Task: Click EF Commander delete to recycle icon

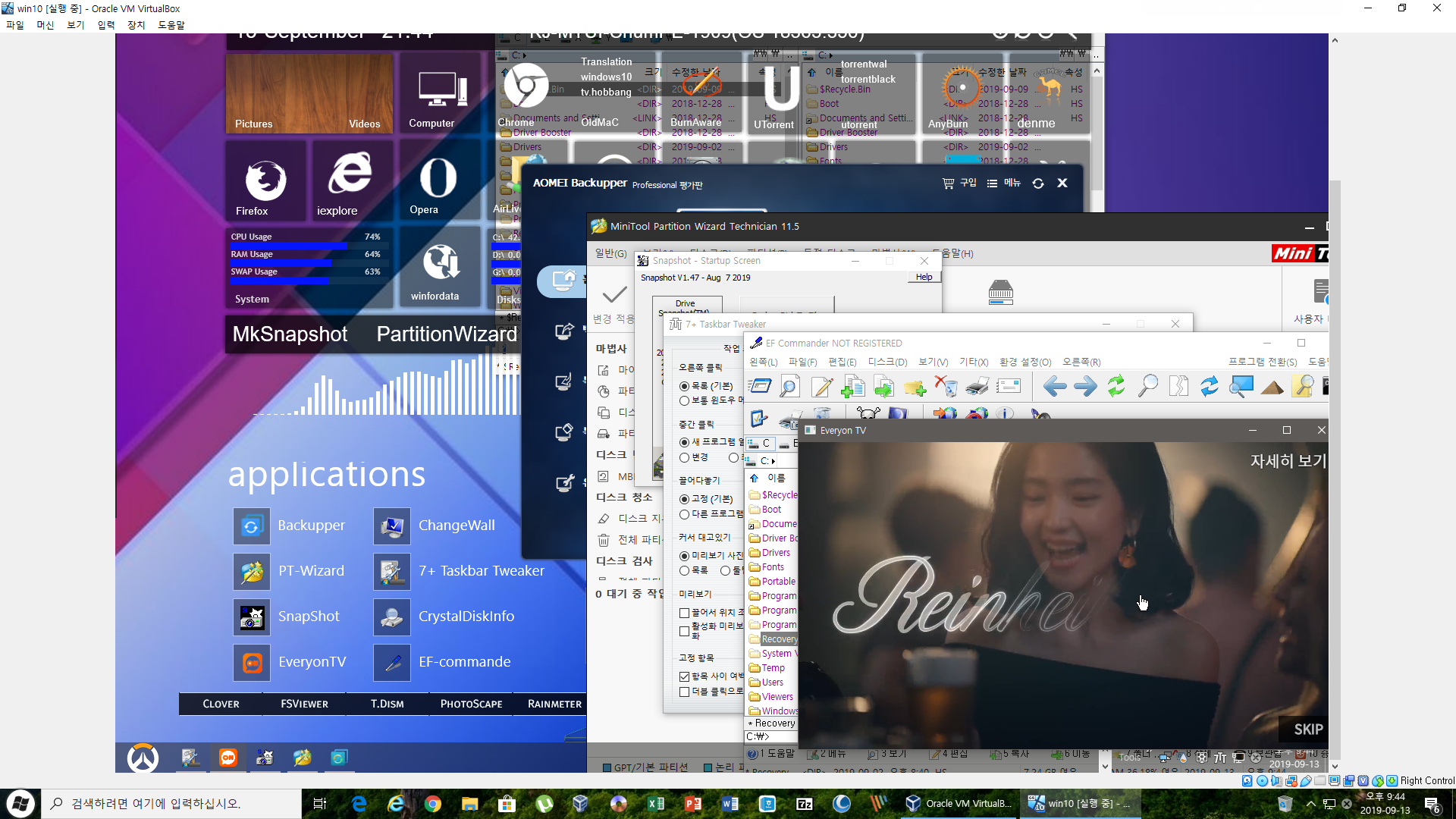Action: 946,387
